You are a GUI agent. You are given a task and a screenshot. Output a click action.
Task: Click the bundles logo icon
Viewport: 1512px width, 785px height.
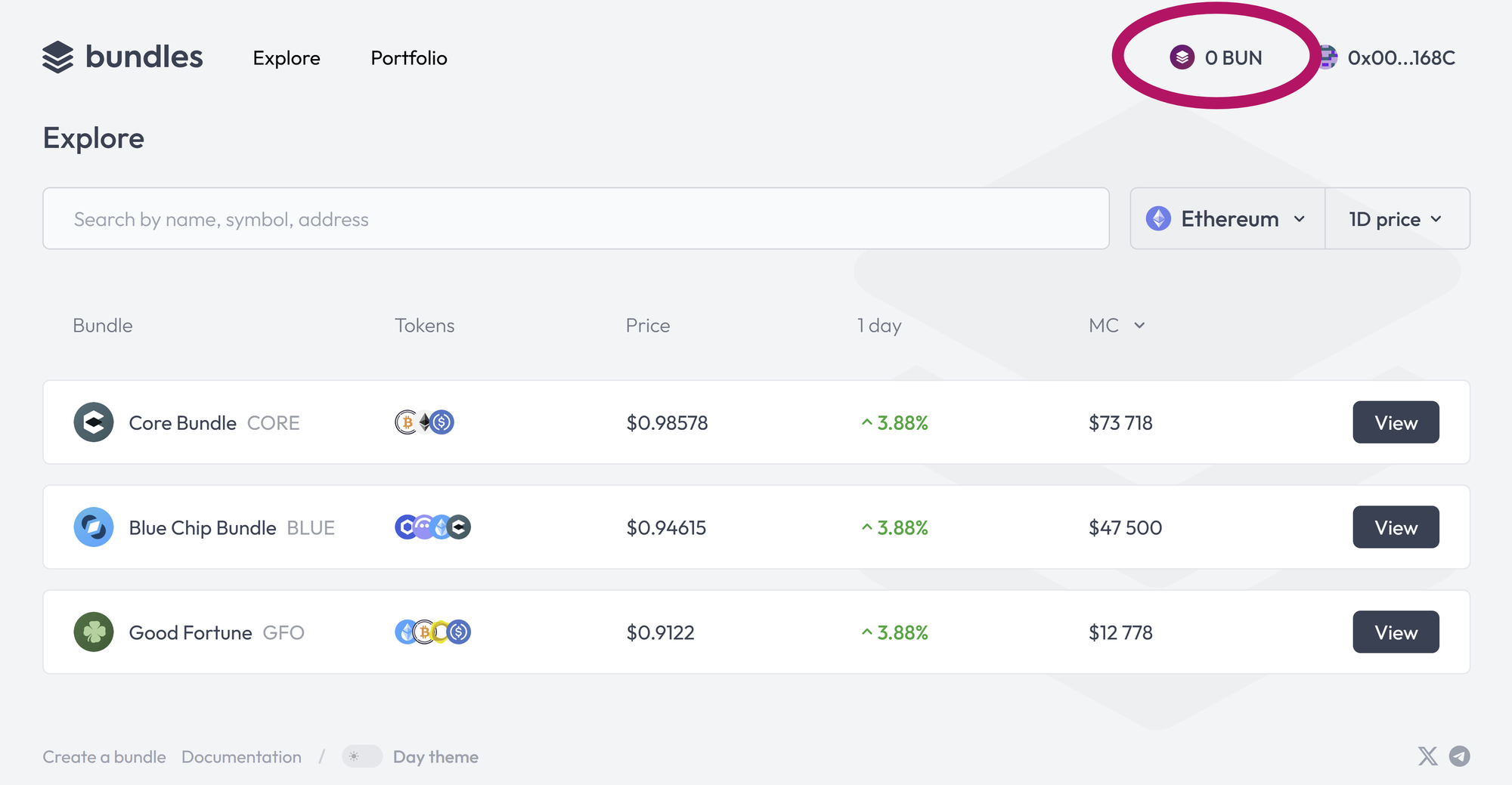57,57
